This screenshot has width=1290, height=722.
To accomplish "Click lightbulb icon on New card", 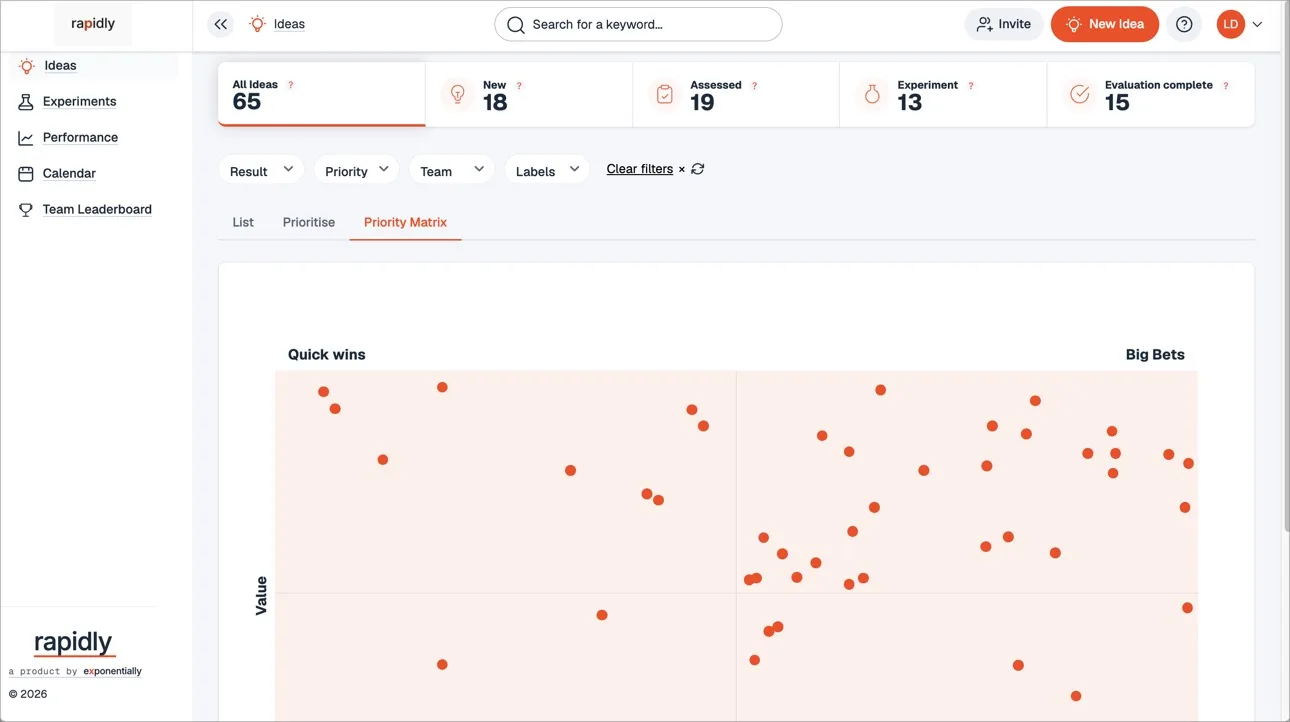I will point(458,94).
